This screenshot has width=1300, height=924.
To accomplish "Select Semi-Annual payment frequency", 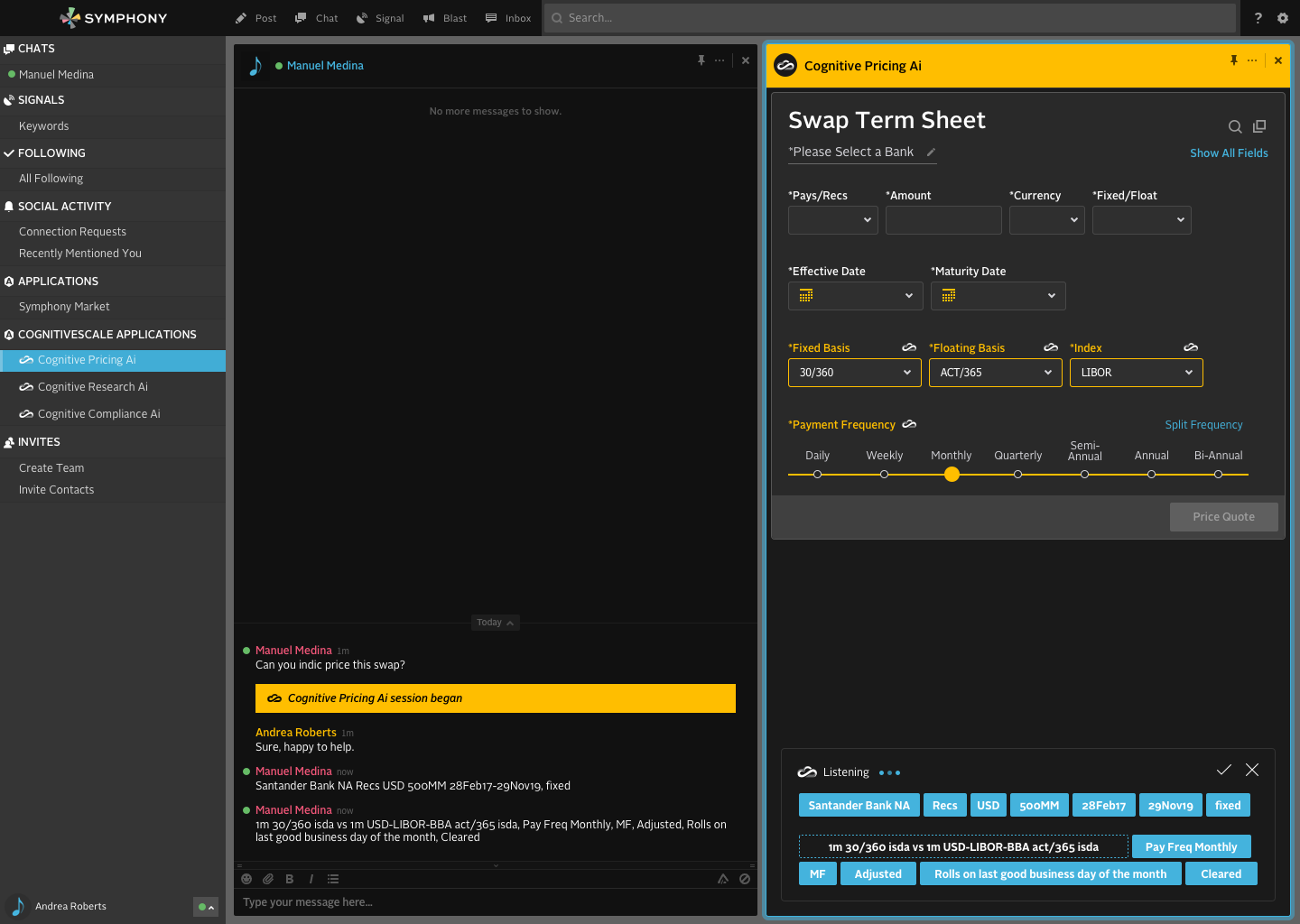I will click(1084, 474).
